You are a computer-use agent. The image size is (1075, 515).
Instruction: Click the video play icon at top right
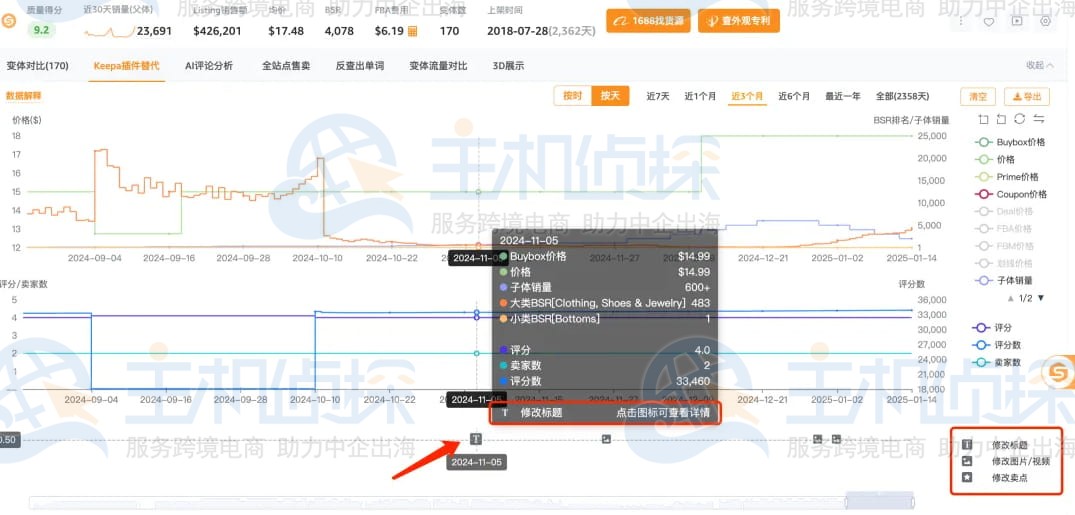click(1017, 22)
